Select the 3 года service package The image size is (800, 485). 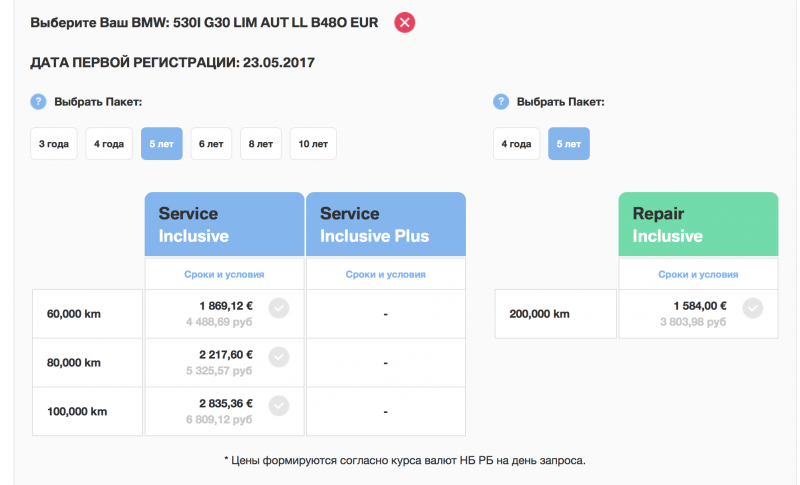[54, 144]
